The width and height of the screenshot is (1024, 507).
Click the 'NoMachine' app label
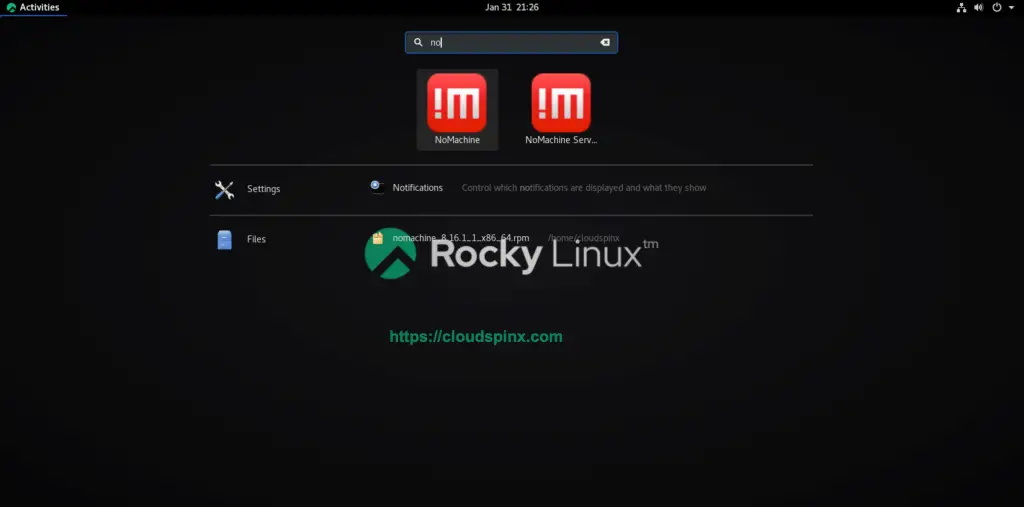(457, 140)
